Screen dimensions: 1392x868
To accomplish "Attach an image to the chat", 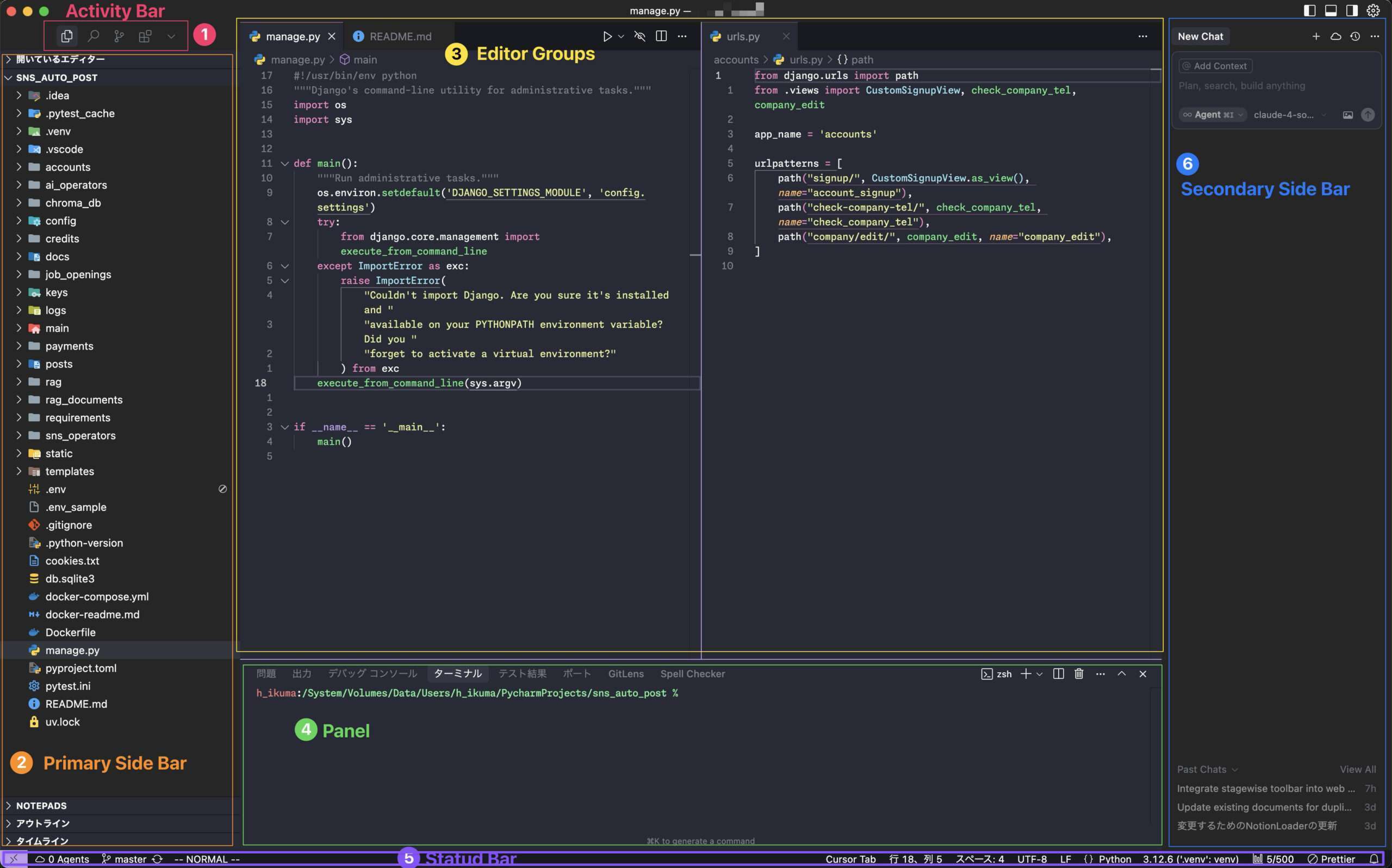I will point(1348,115).
